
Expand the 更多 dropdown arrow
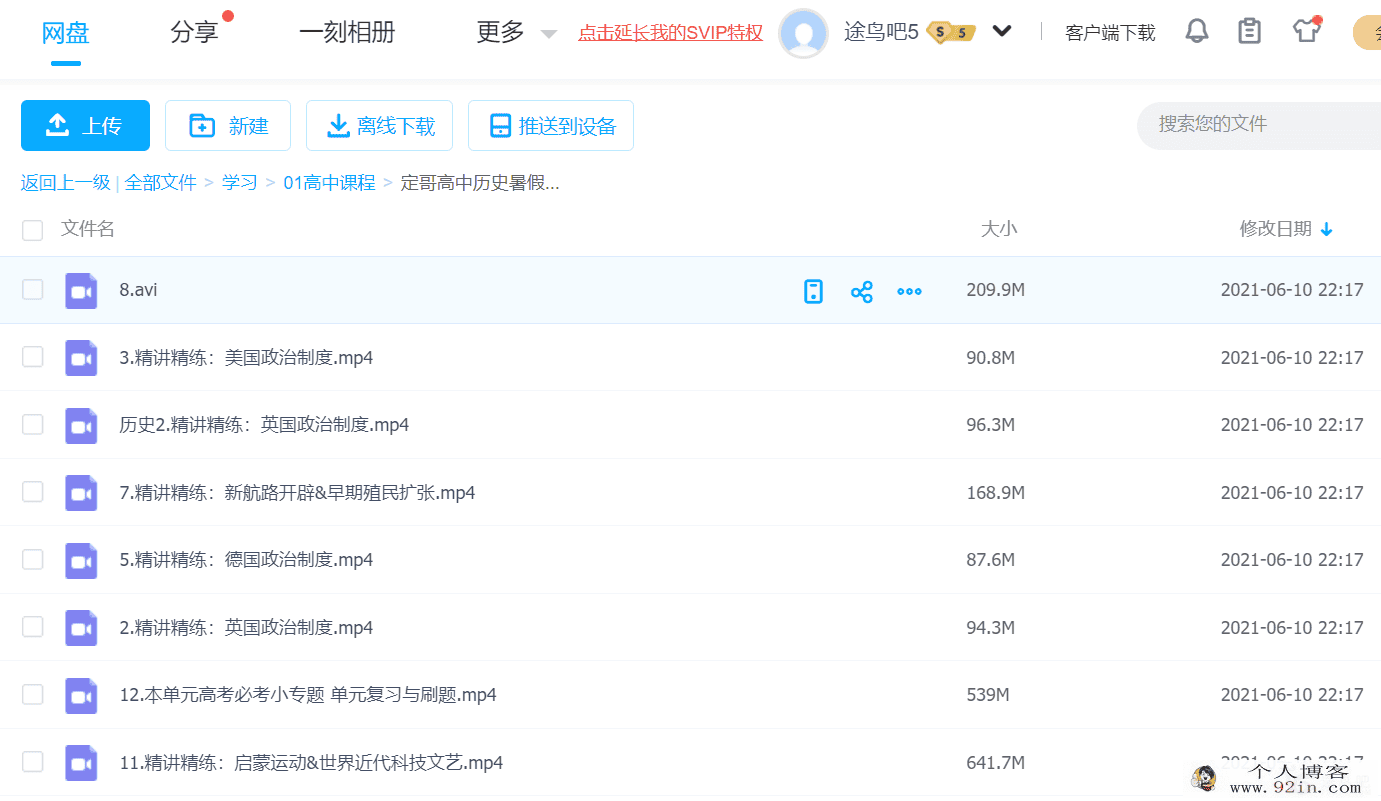548,34
